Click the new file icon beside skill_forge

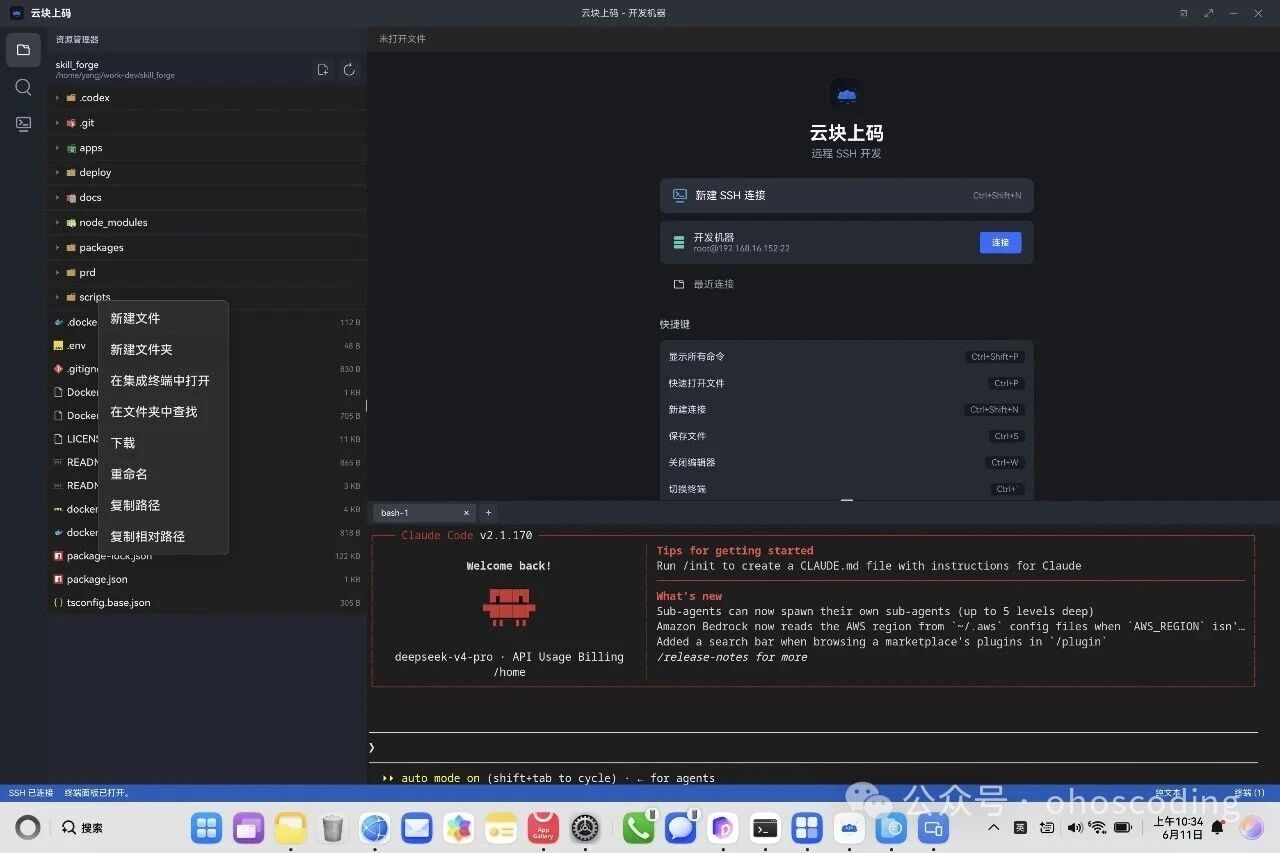[x=322, y=70]
